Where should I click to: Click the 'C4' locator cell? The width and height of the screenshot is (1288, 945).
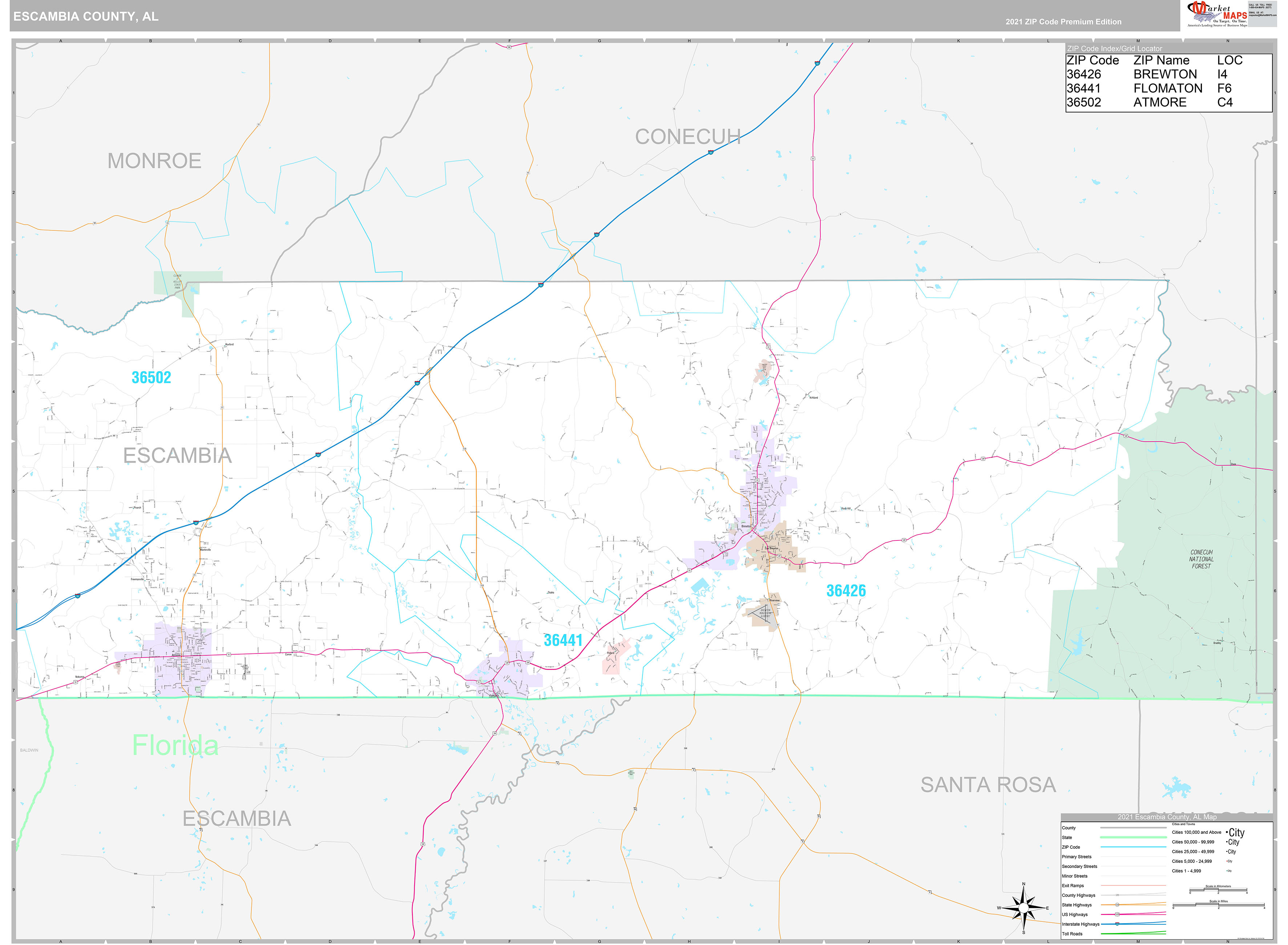click(x=1224, y=102)
